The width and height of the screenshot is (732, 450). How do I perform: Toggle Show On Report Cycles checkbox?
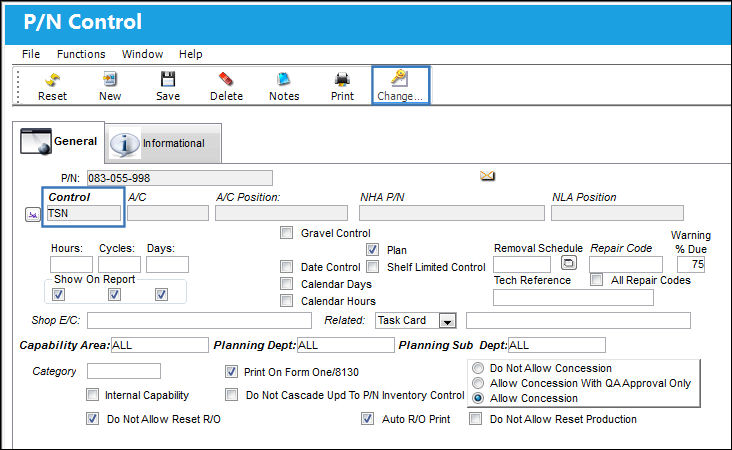pyautogui.click(x=114, y=295)
